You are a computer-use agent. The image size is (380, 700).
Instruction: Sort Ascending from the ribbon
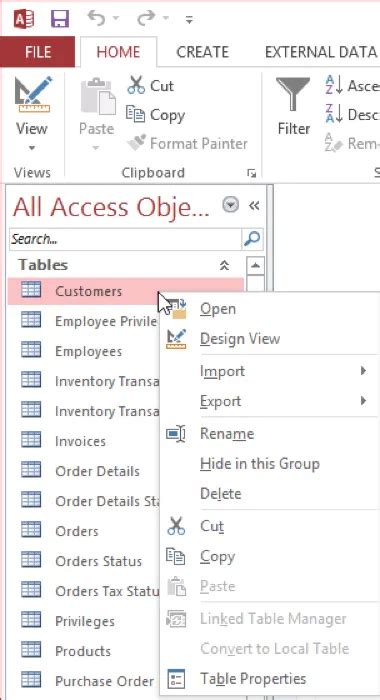(352, 85)
